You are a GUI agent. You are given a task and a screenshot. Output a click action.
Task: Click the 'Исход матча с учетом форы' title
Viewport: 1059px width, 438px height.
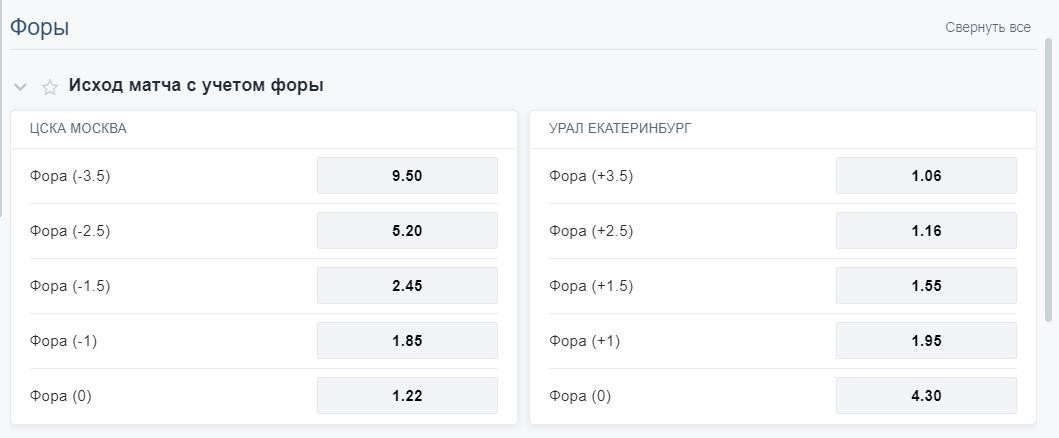coord(196,86)
